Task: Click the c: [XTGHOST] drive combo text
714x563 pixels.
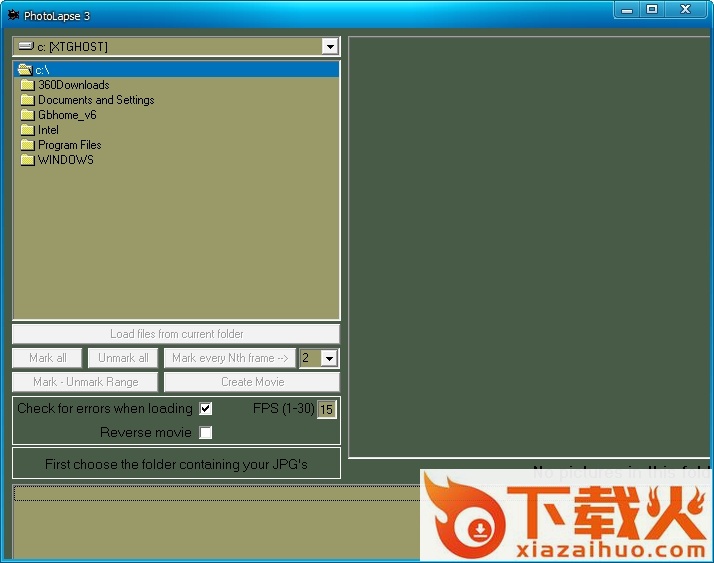Action: coord(72,46)
